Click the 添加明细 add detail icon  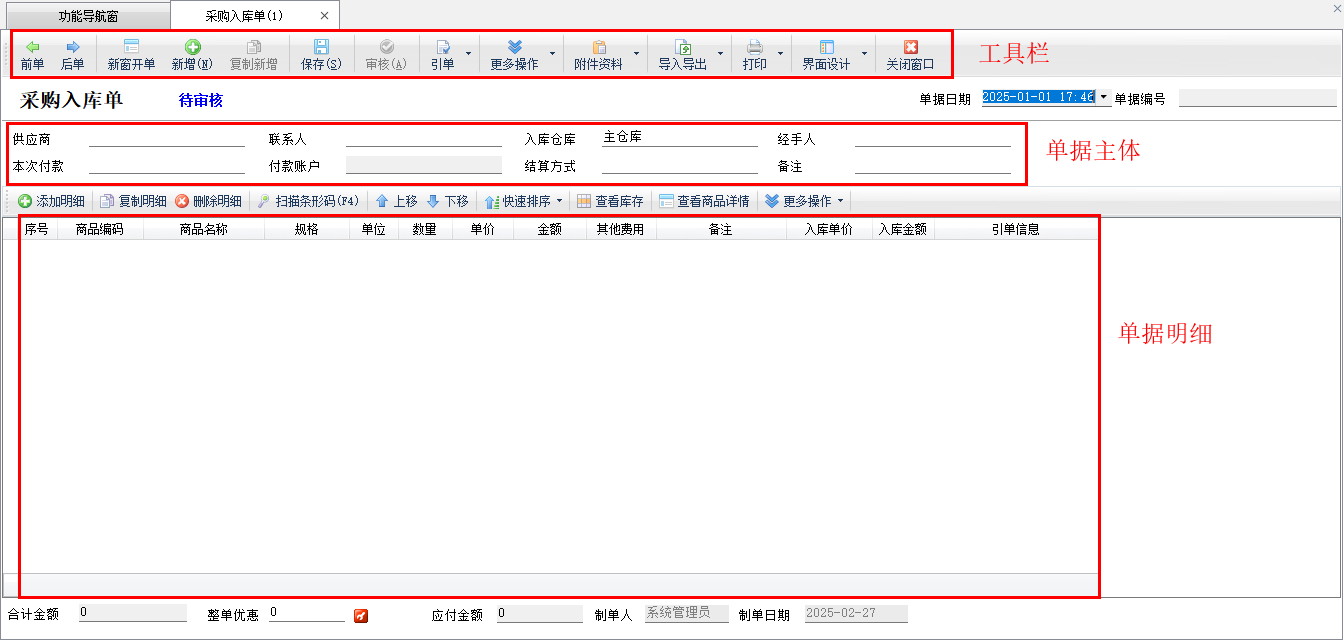pyautogui.click(x=25, y=201)
